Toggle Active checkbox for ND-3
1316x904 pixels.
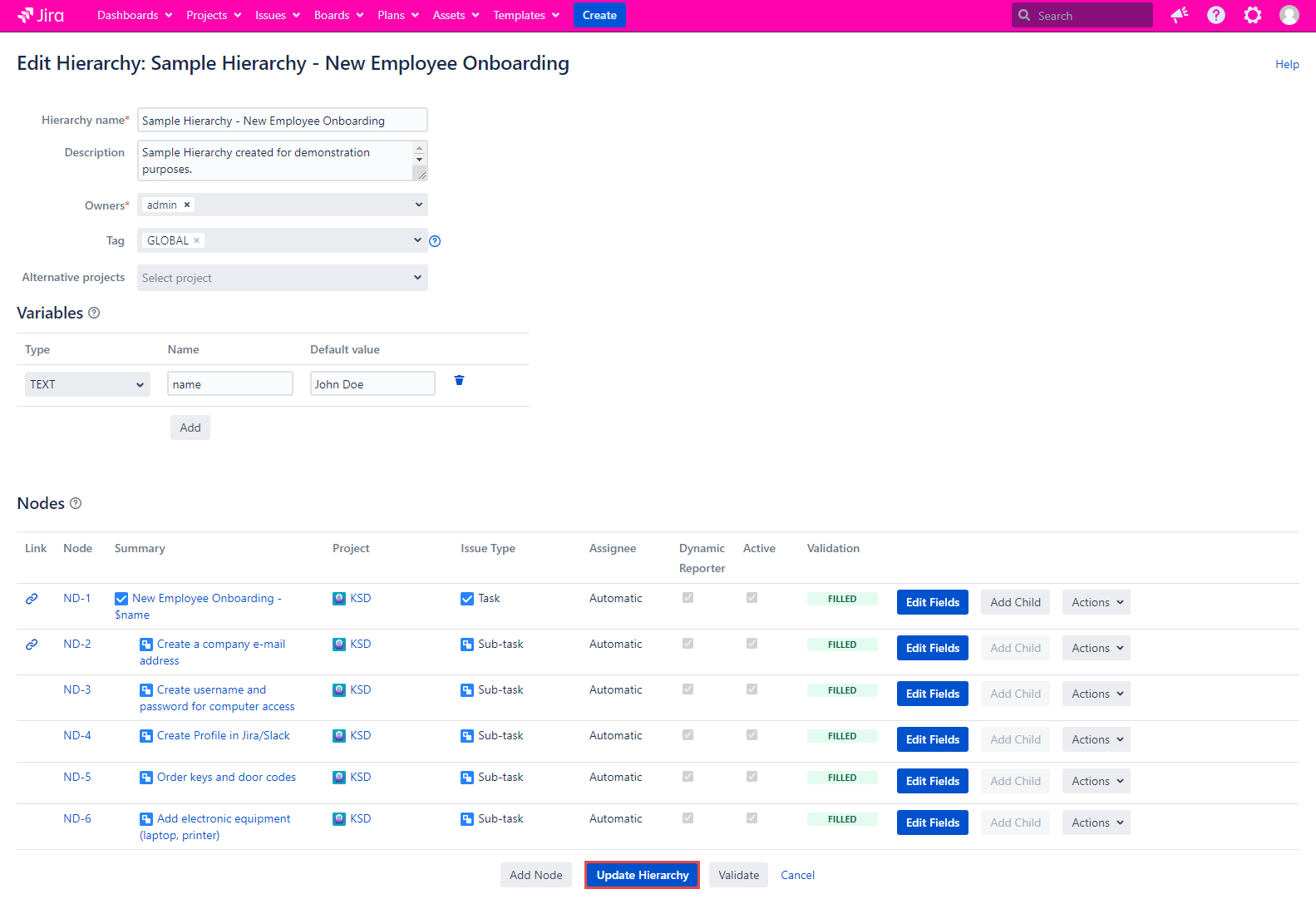pos(752,689)
